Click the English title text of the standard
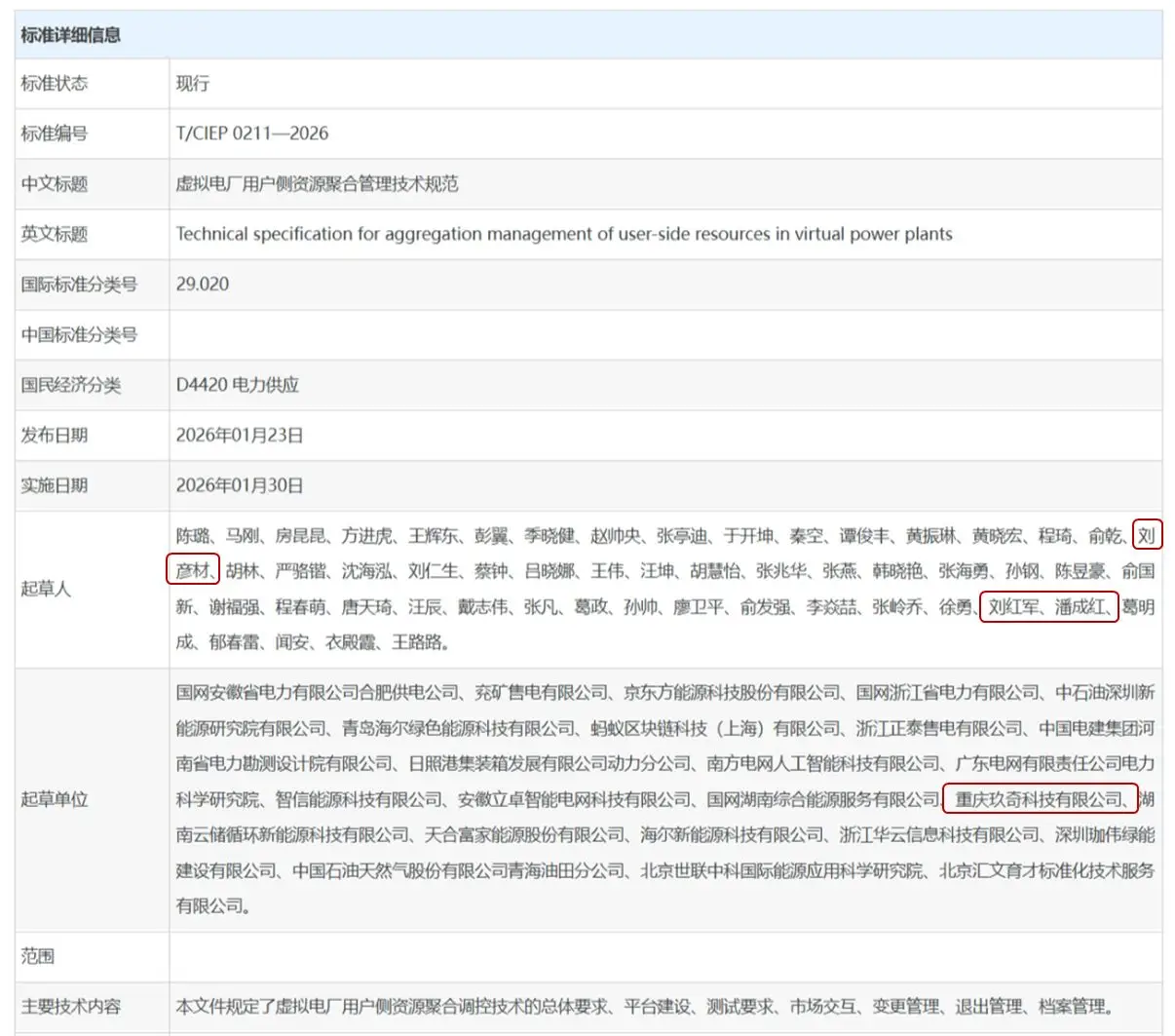 [x=563, y=234]
